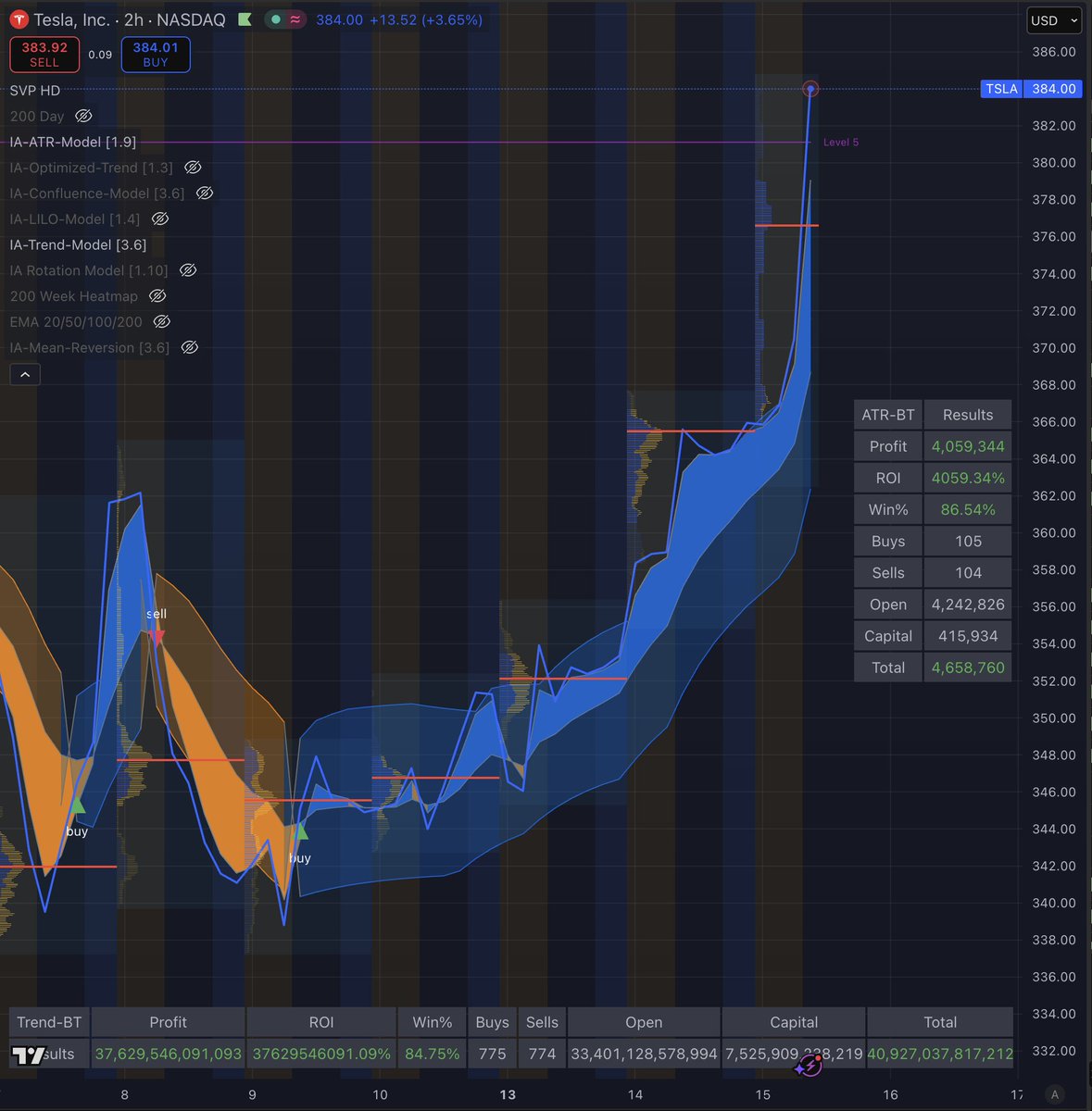This screenshot has width=1092, height=1111.
Task: Click the Buys value 105
Action: 968,541
